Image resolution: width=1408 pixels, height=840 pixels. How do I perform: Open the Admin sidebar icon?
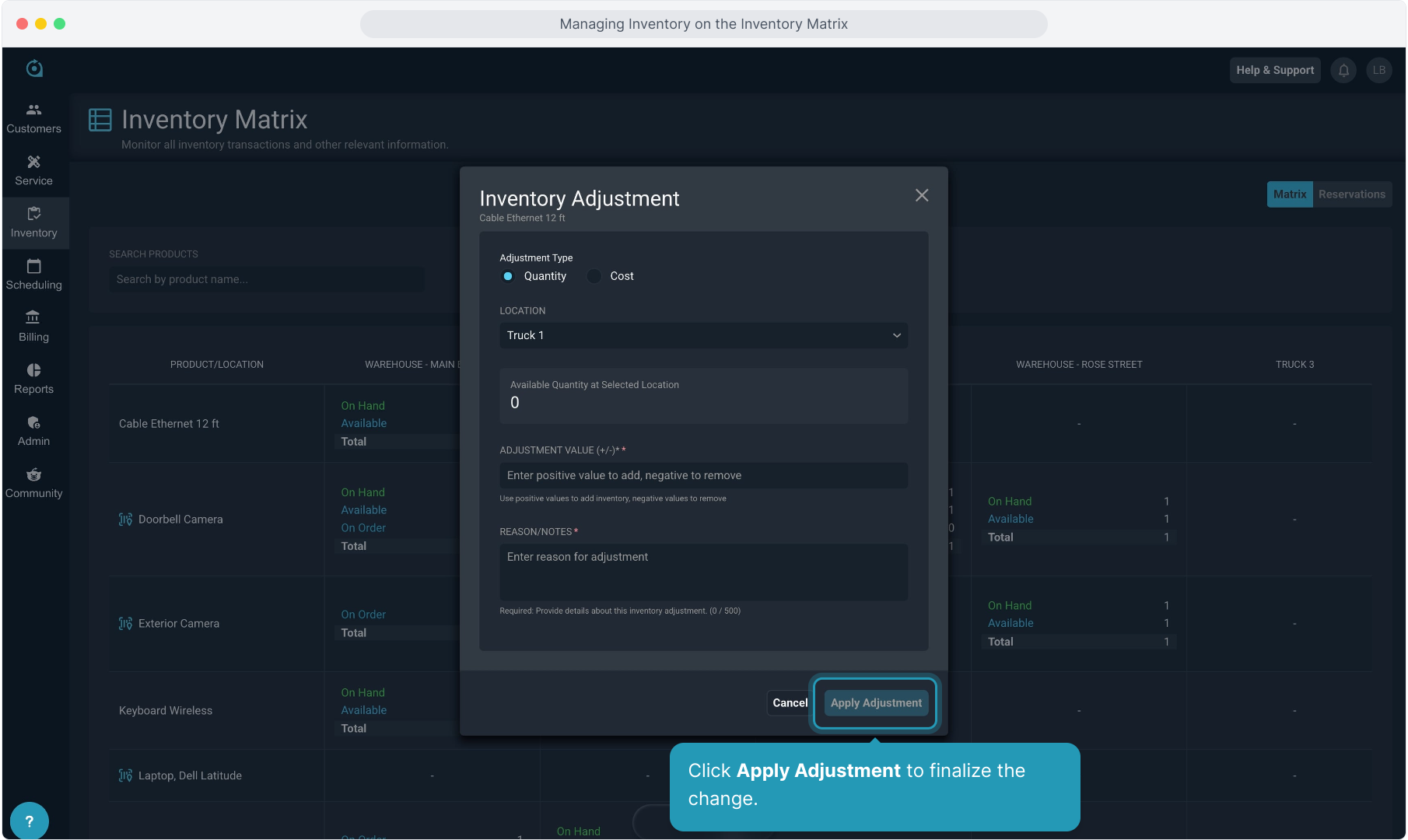tap(33, 422)
